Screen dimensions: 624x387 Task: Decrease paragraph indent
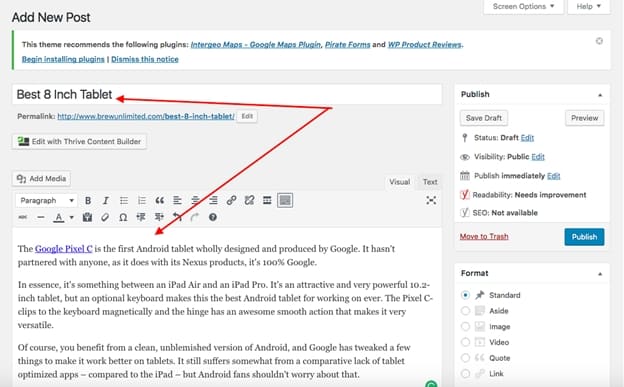tap(141, 217)
